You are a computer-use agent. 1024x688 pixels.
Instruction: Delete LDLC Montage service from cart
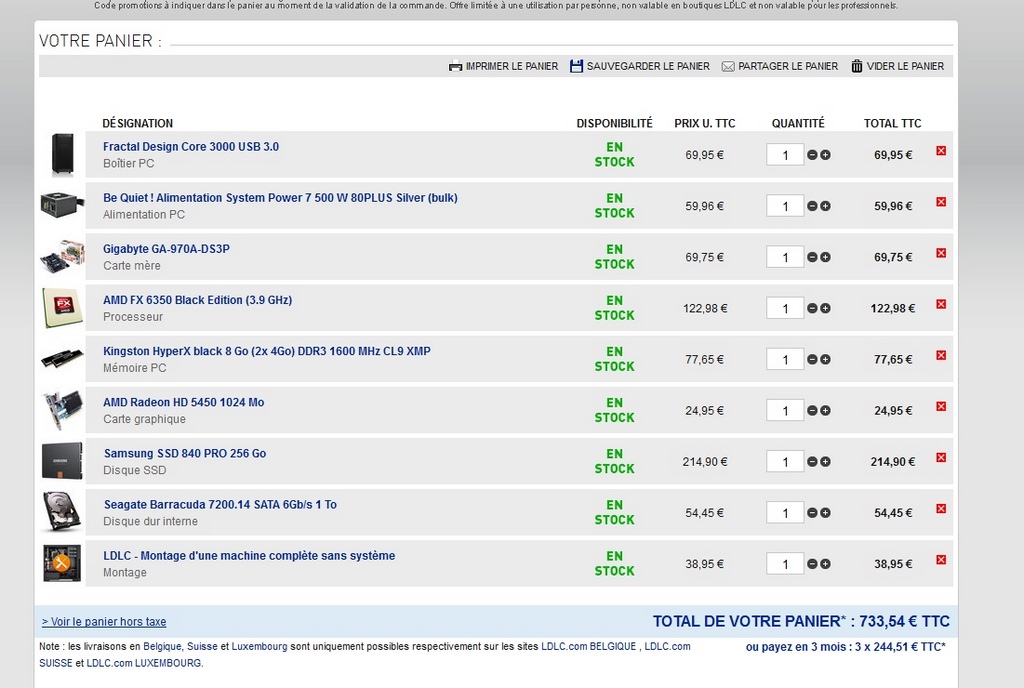(x=941, y=559)
